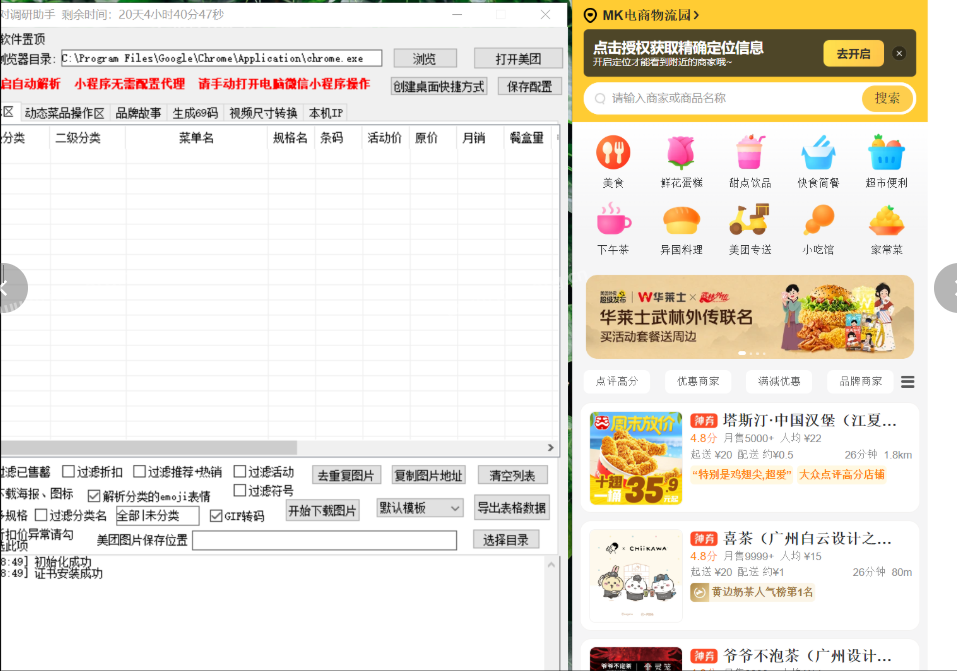Open the 鲜花蛋糕 flower cake category
Screen dimensions: 957x671
click(x=681, y=152)
